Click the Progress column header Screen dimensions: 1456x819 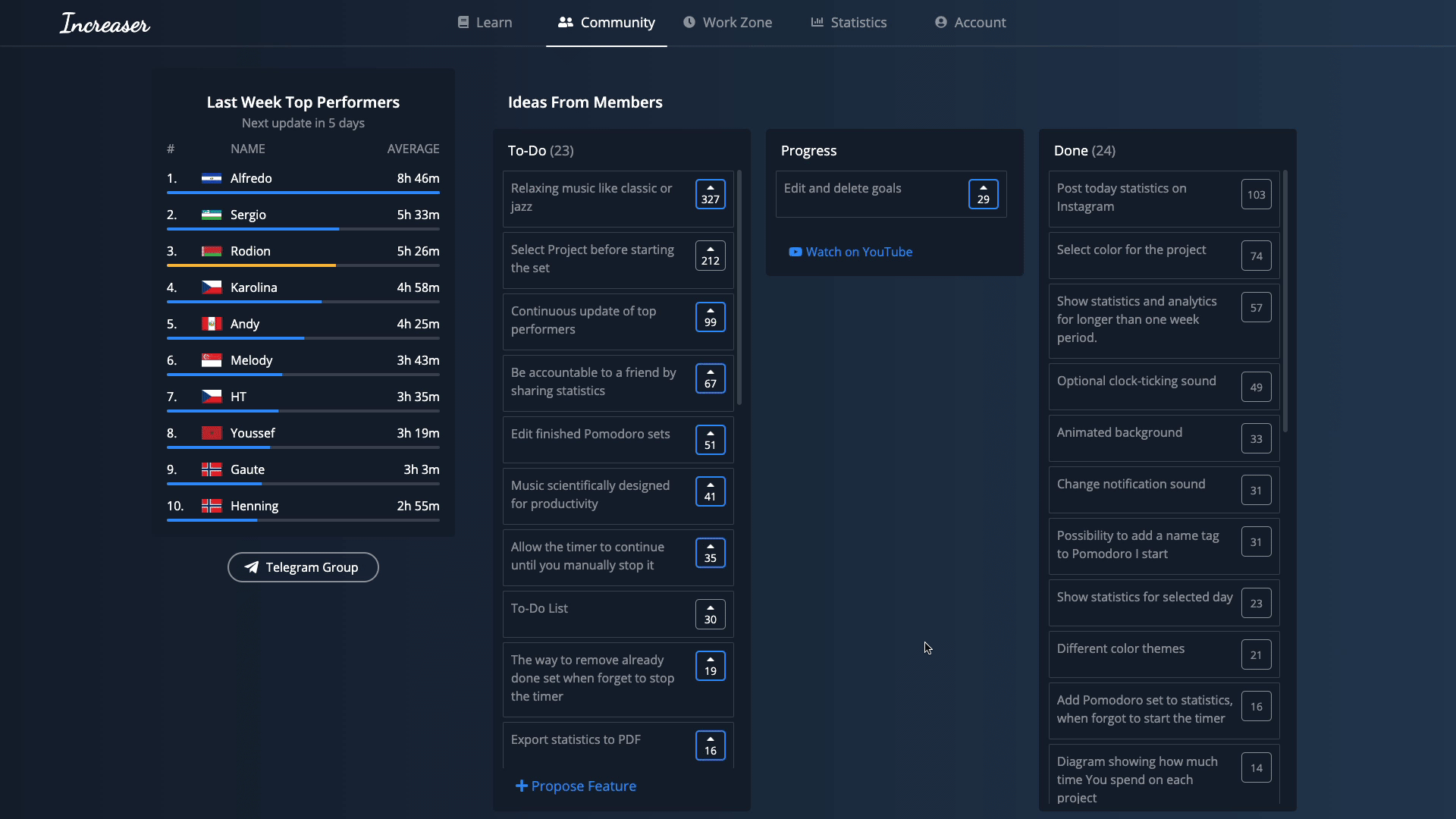(x=808, y=150)
